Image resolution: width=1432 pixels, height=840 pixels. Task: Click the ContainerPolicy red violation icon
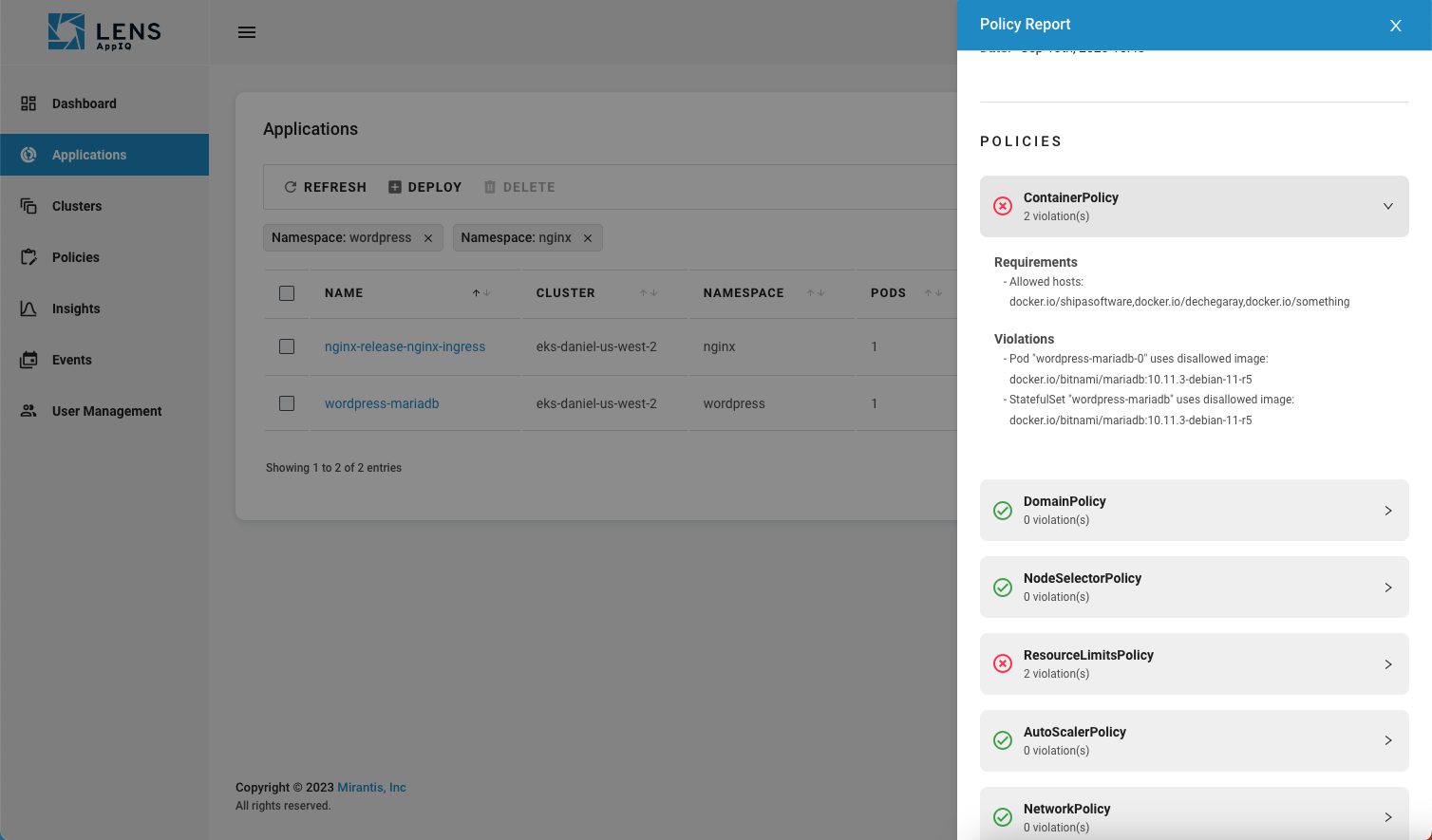pos(1003,206)
